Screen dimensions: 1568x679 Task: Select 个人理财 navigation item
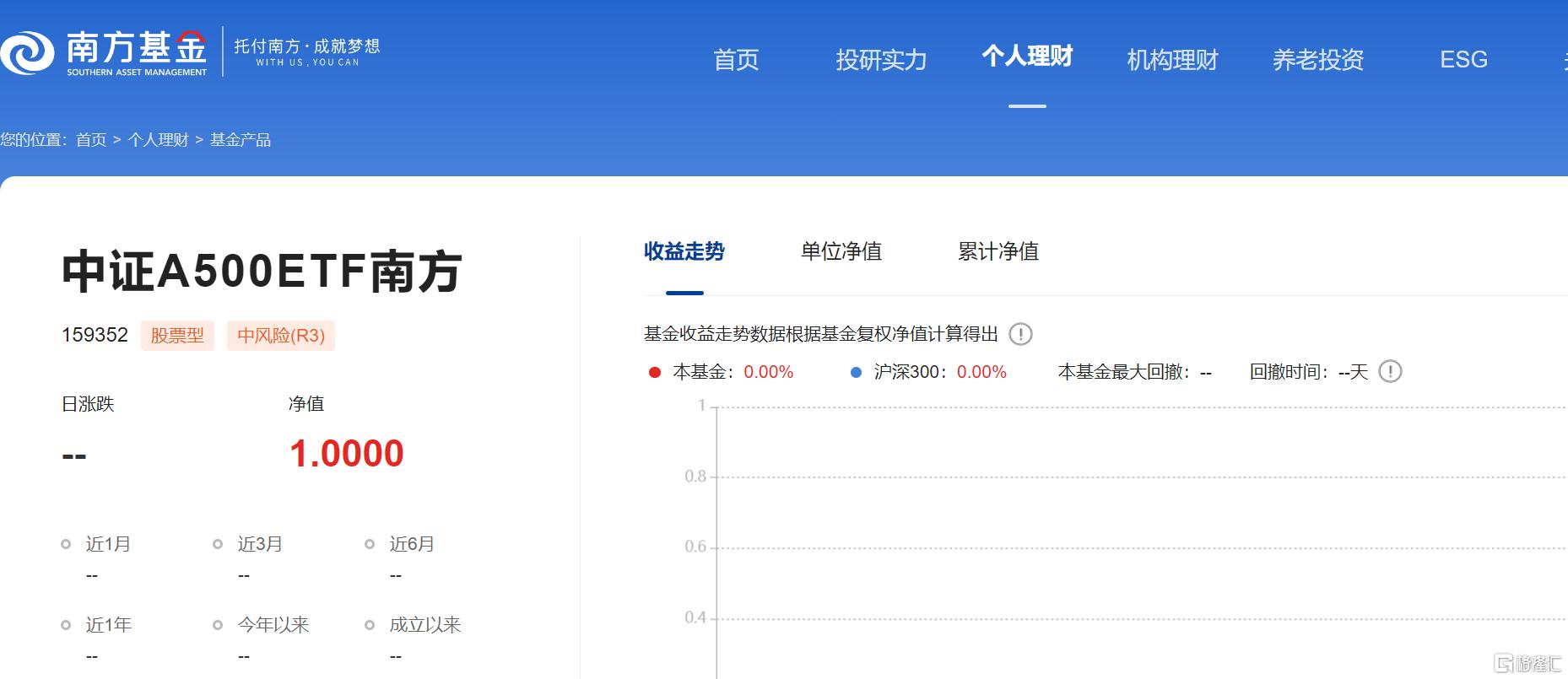(x=1027, y=57)
